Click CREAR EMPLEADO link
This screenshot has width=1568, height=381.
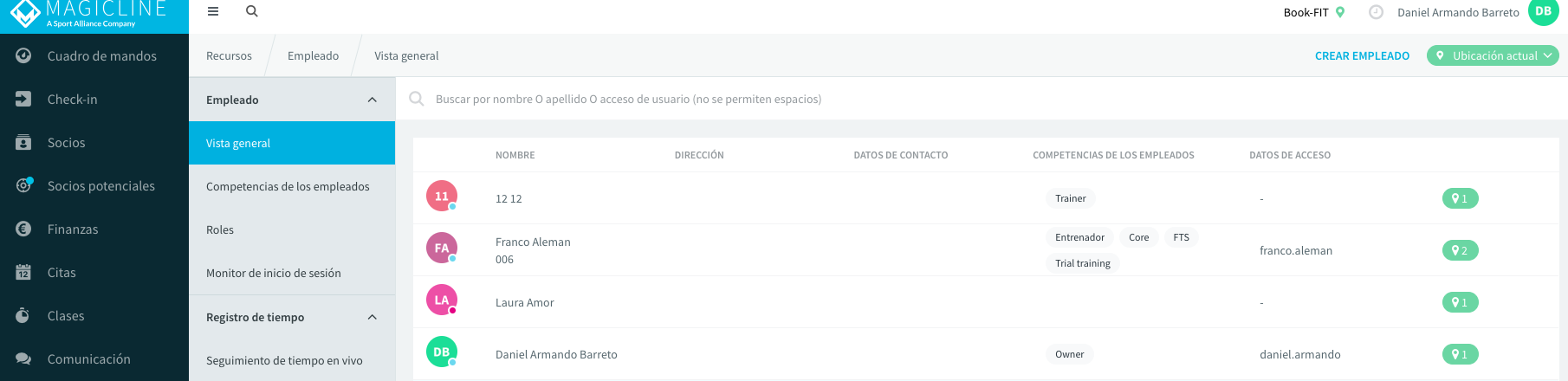1362,55
